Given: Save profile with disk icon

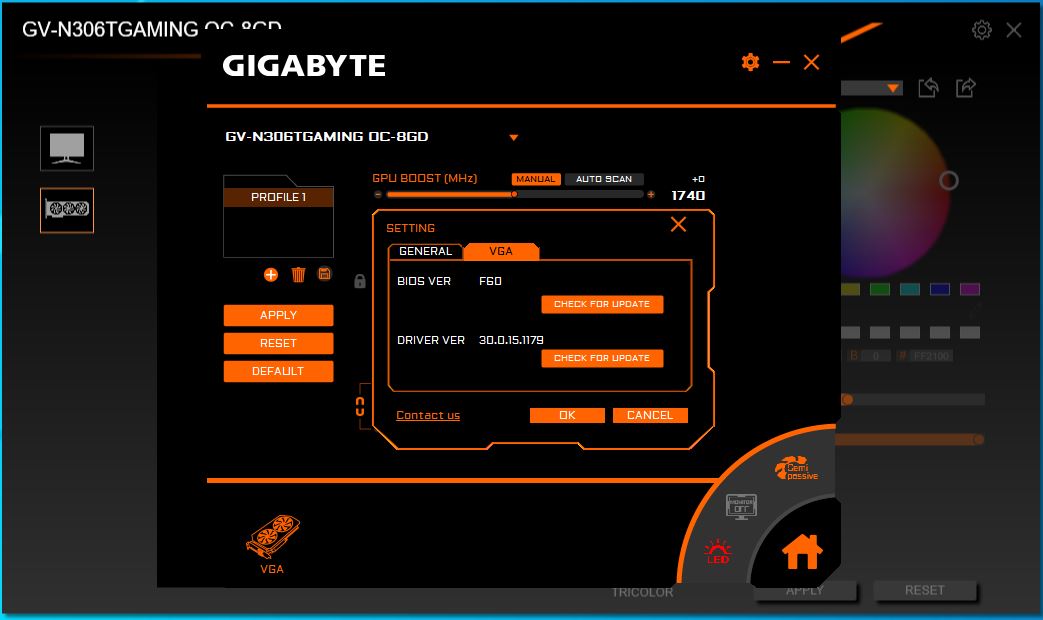Looking at the screenshot, I should click(325, 273).
